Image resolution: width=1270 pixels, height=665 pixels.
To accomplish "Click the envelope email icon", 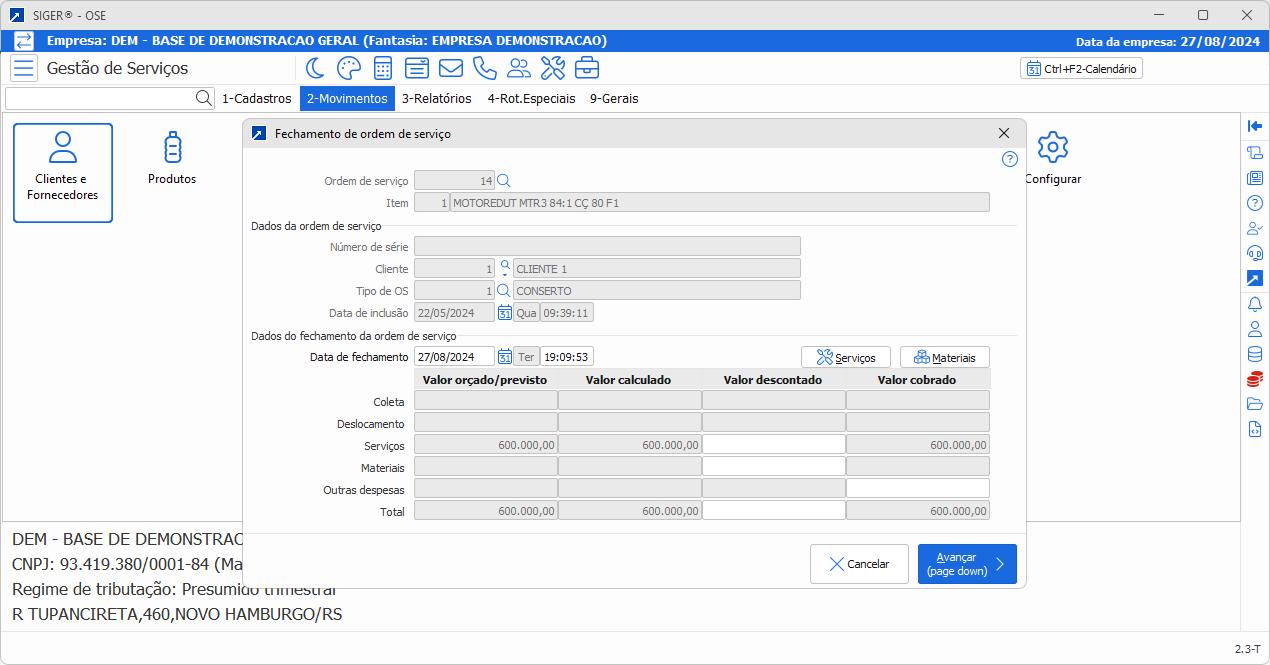I will [x=450, y=68].
